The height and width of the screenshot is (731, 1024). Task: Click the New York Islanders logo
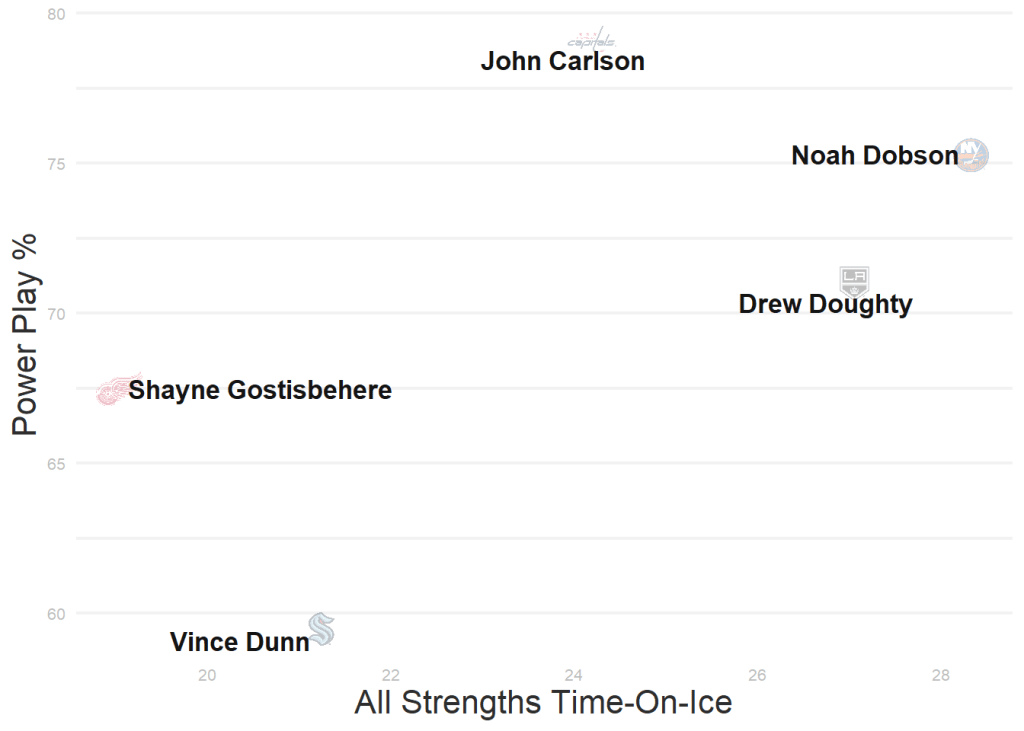point(972,155)
